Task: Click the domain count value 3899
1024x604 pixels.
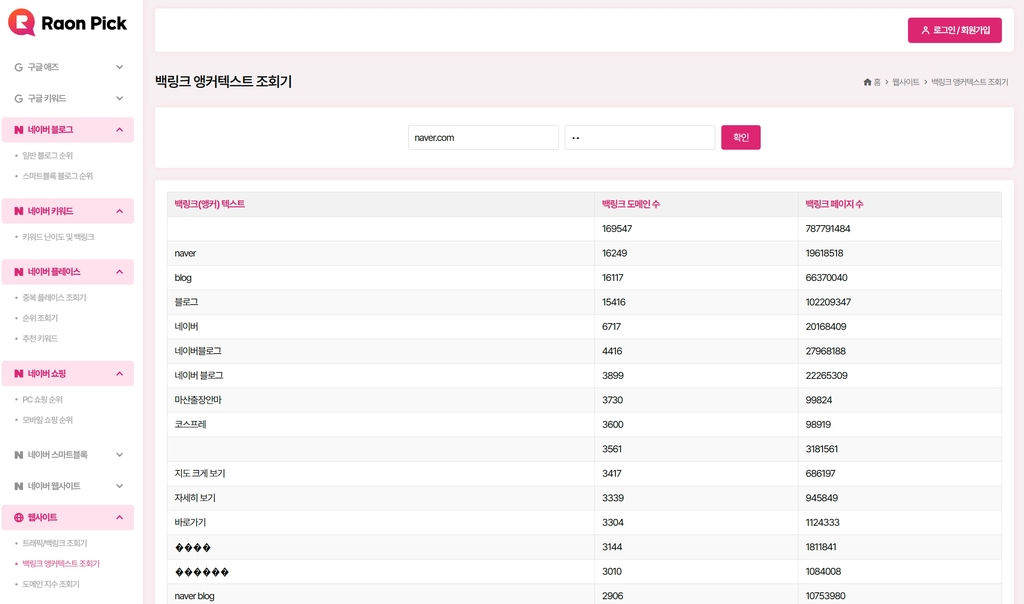Action: [x=613, y=375]
